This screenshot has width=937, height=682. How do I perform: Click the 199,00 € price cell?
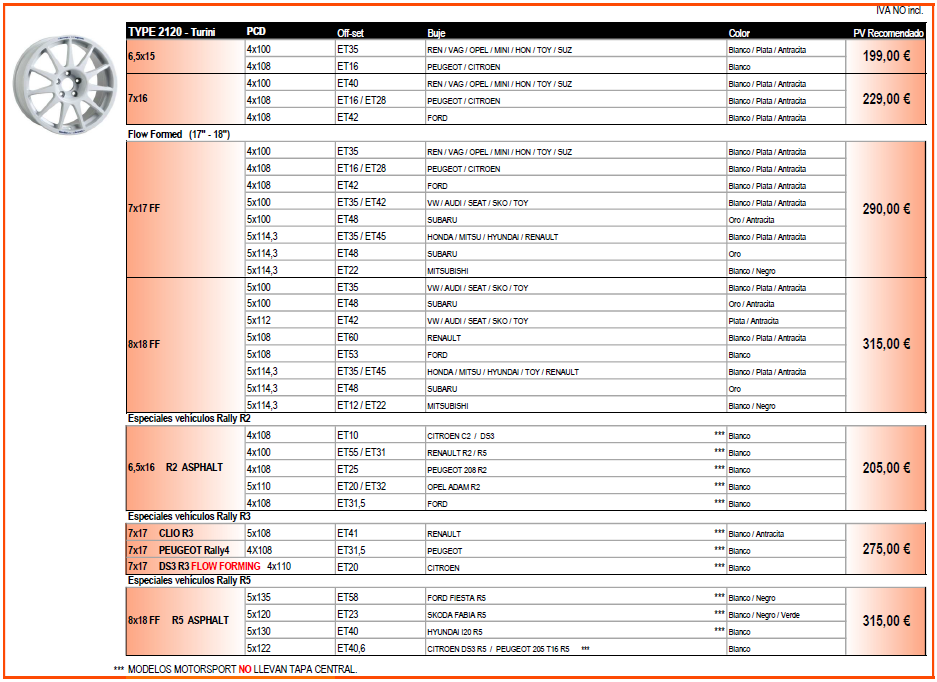tap(885, 57)
